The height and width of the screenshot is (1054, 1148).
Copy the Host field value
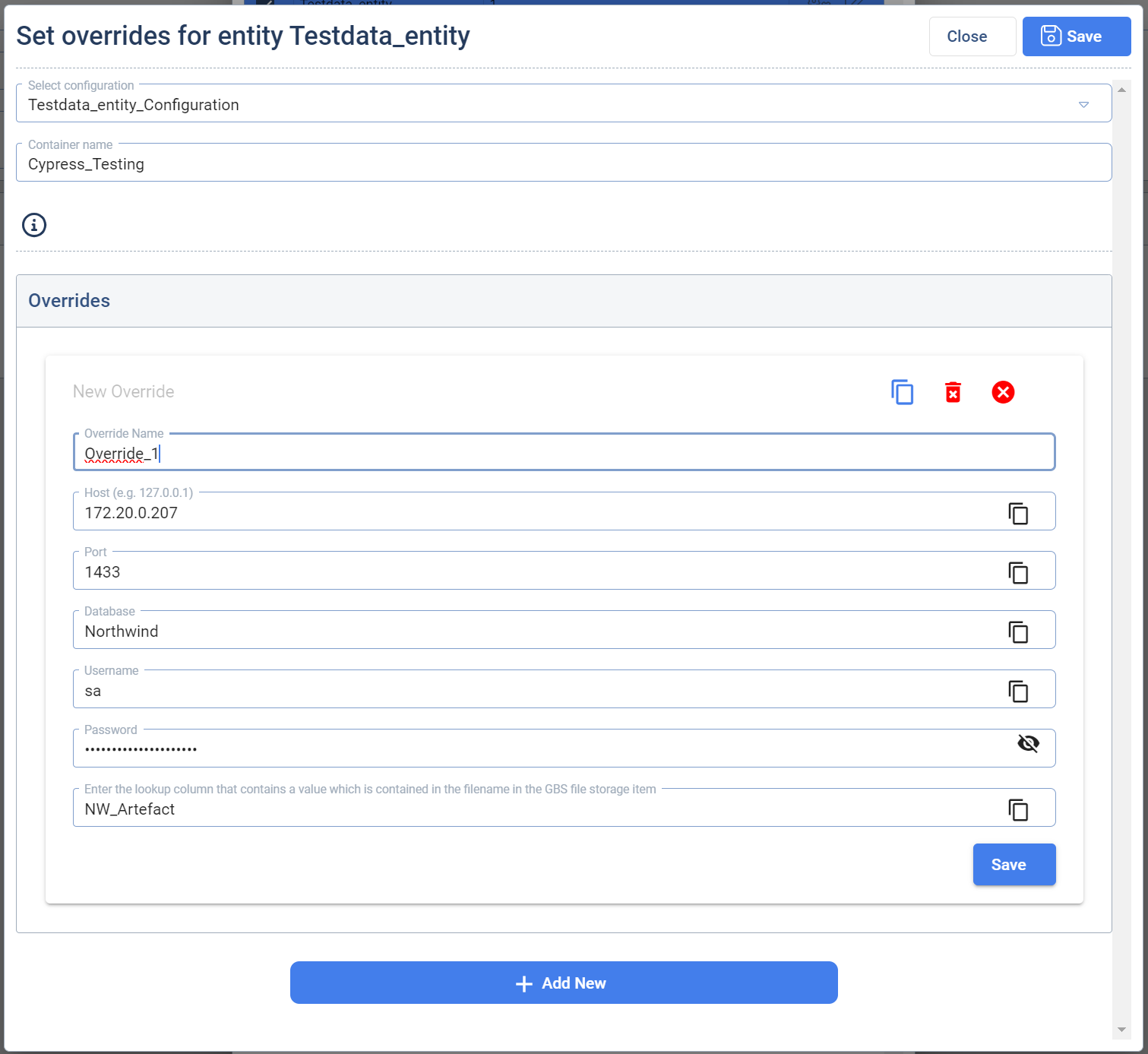1018,514
